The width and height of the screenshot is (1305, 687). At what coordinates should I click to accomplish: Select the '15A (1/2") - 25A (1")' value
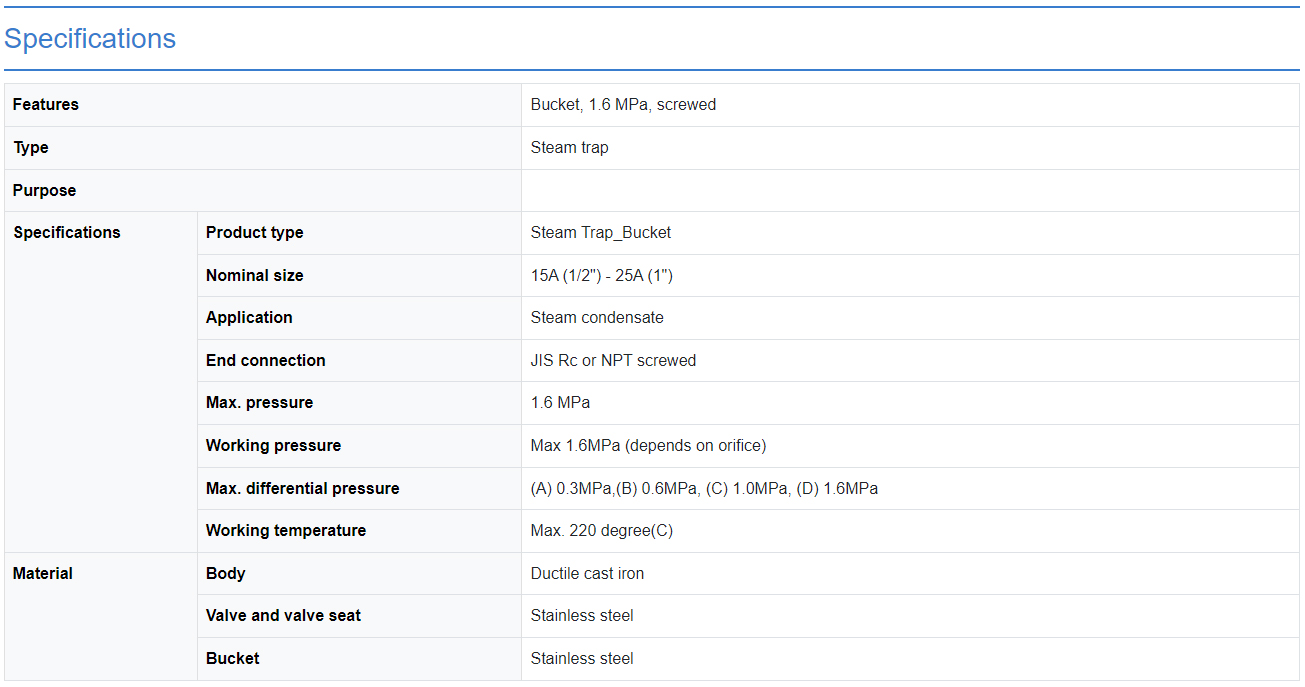(601, 276)
